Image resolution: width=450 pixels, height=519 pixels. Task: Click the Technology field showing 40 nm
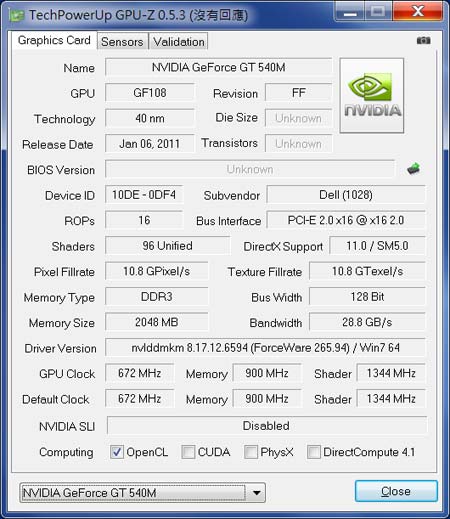coord(150,118)
